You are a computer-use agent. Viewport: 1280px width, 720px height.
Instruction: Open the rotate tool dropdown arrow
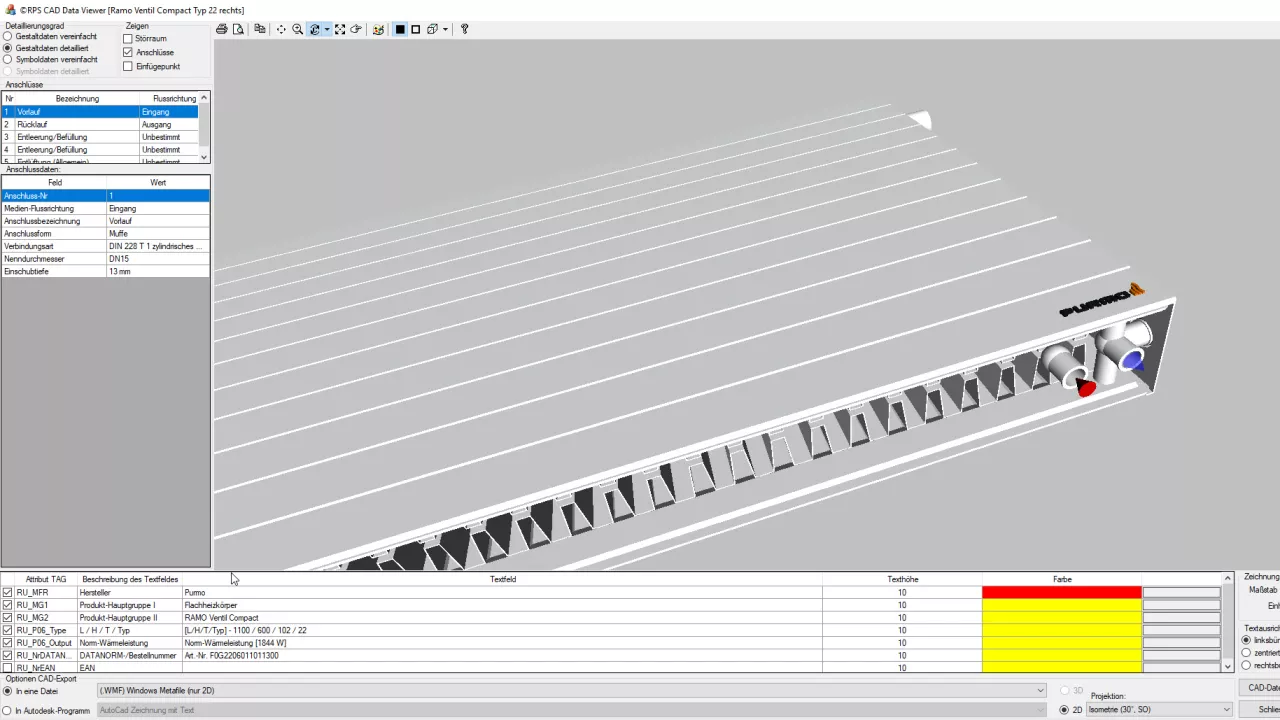coord(327,29)
